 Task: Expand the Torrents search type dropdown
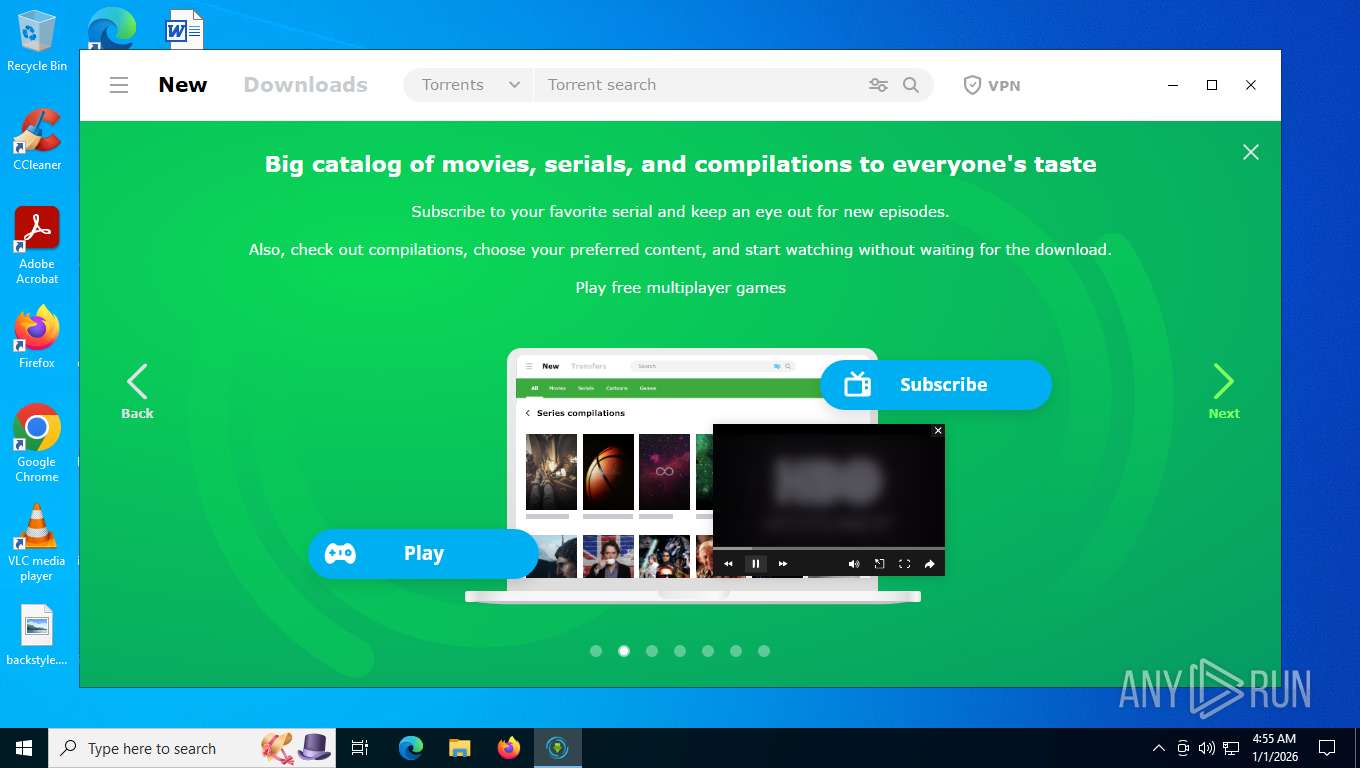pyautogui.click(x=470, y=85)
